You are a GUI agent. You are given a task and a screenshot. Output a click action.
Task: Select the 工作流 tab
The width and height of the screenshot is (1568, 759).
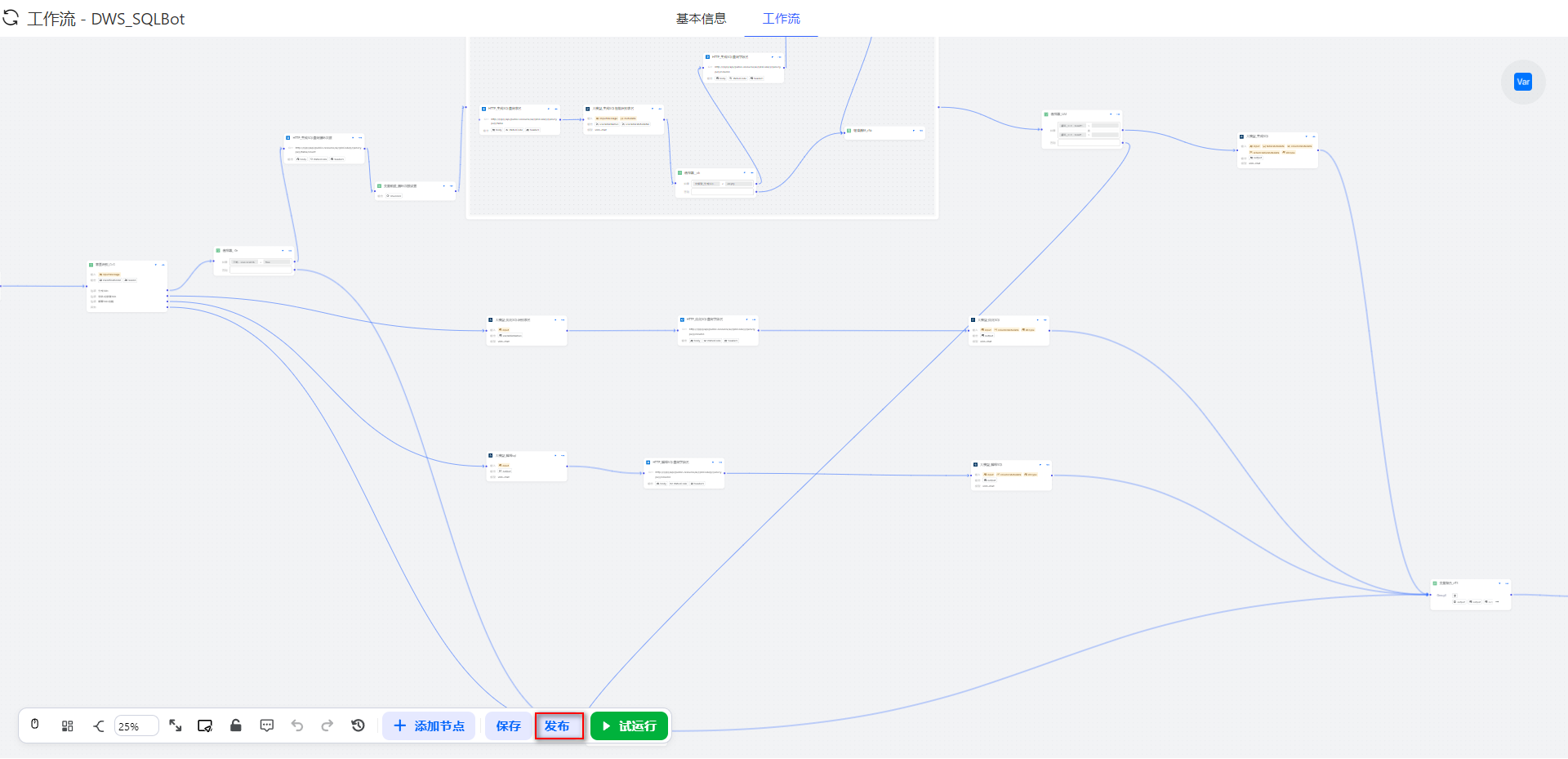(781, 19)
